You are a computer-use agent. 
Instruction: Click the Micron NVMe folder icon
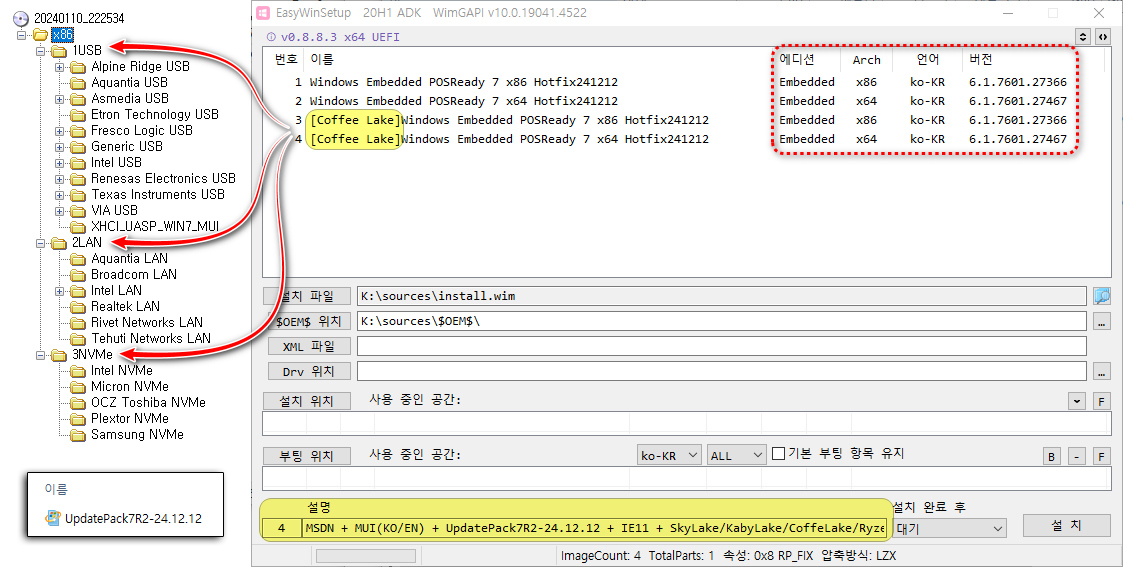(78, 387)
